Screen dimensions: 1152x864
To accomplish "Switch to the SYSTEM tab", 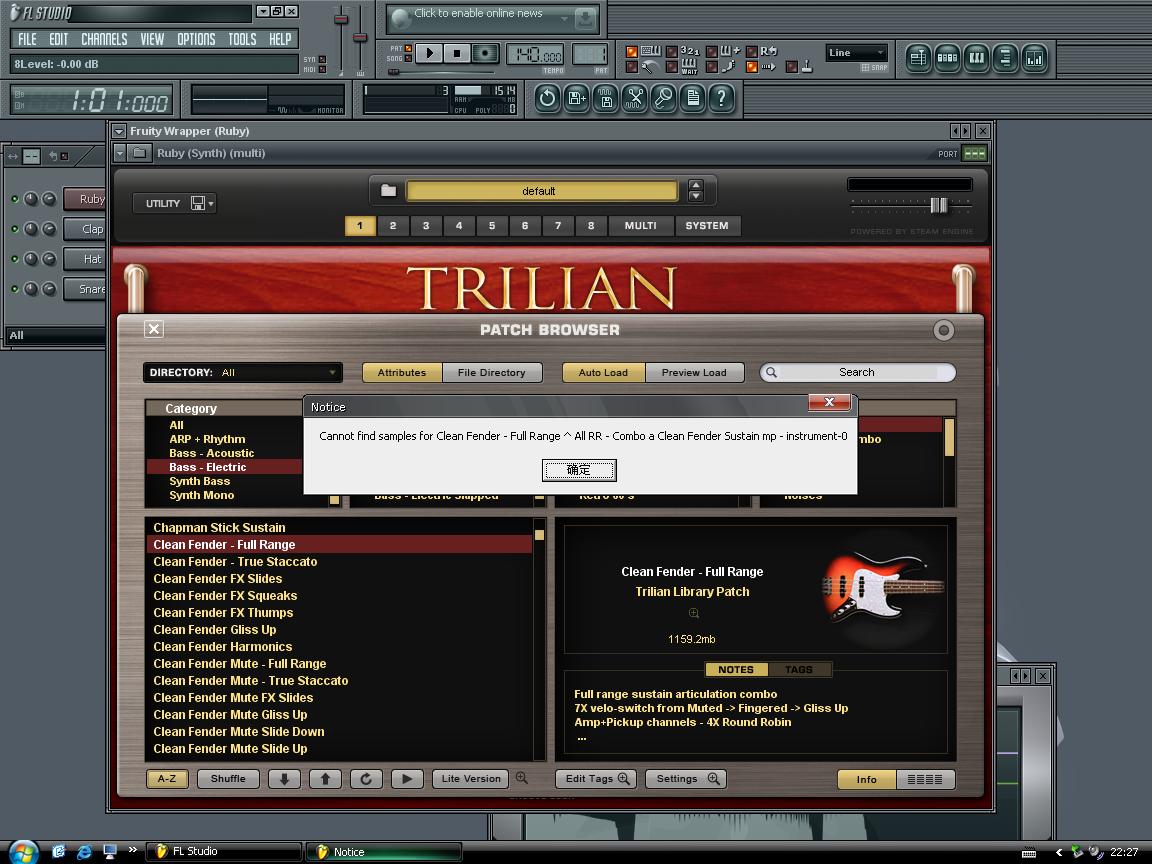I will [707, 226].
